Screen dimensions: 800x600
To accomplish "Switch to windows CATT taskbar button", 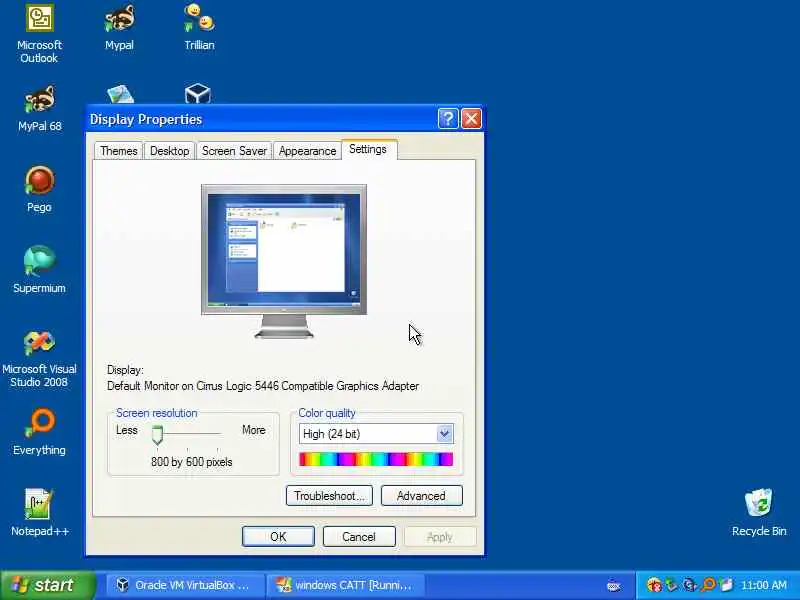I will click(x=346, y=585).
